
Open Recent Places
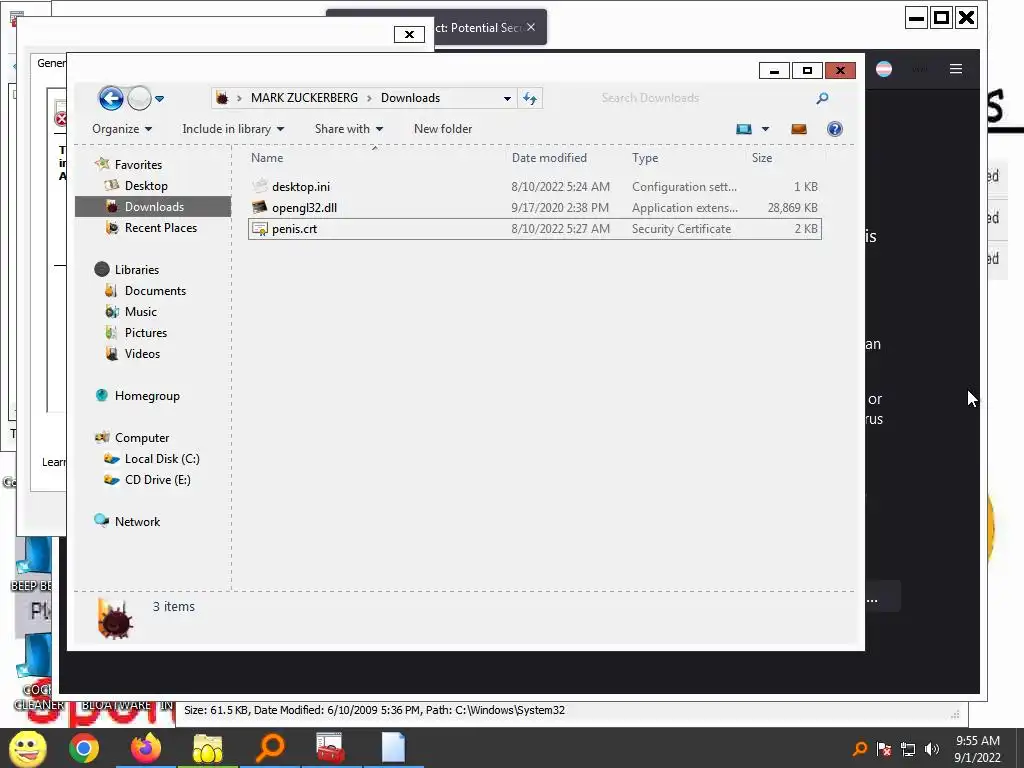coord(161,228)
